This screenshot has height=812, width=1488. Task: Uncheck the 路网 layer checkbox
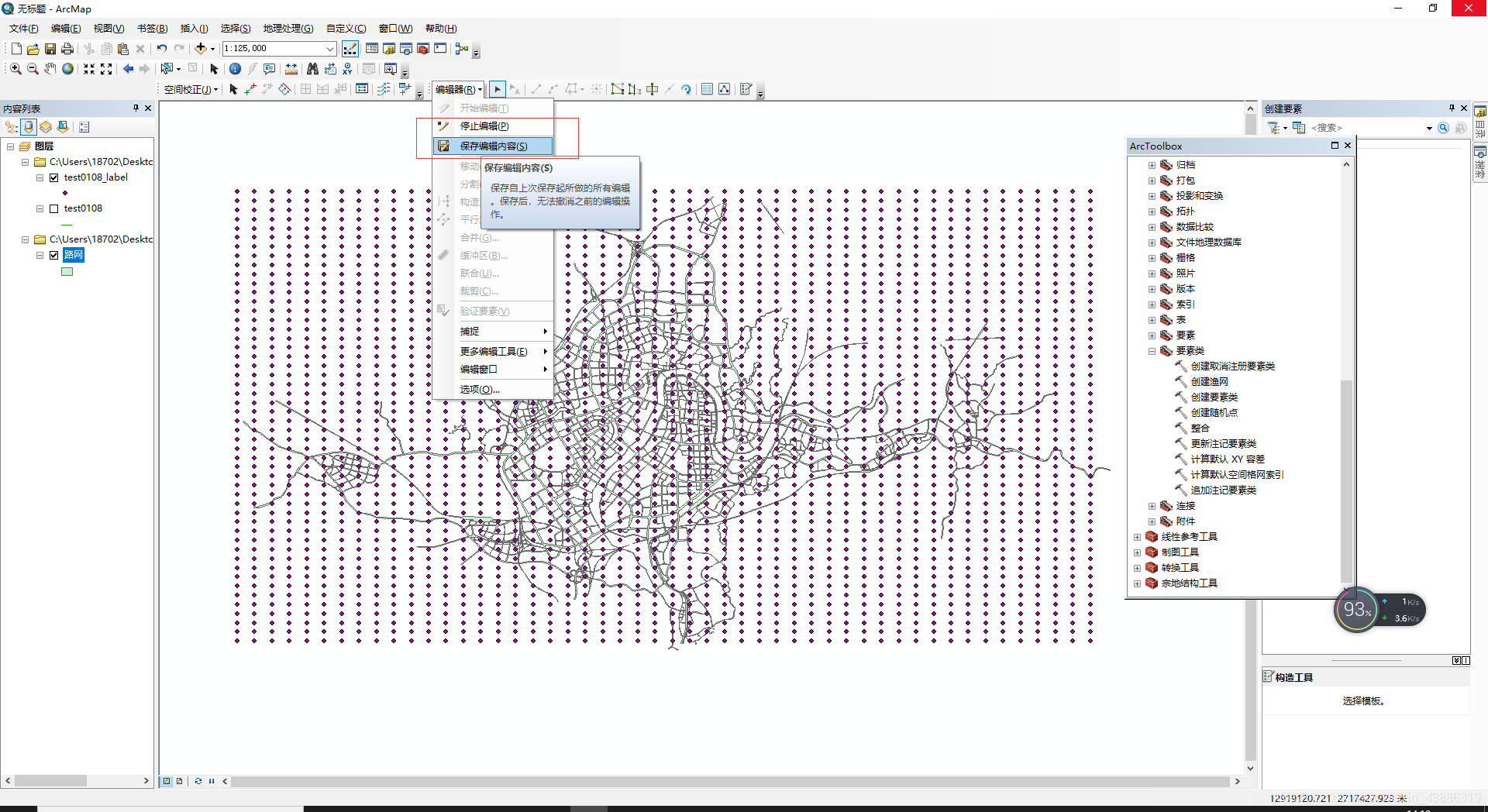[54, 255]
